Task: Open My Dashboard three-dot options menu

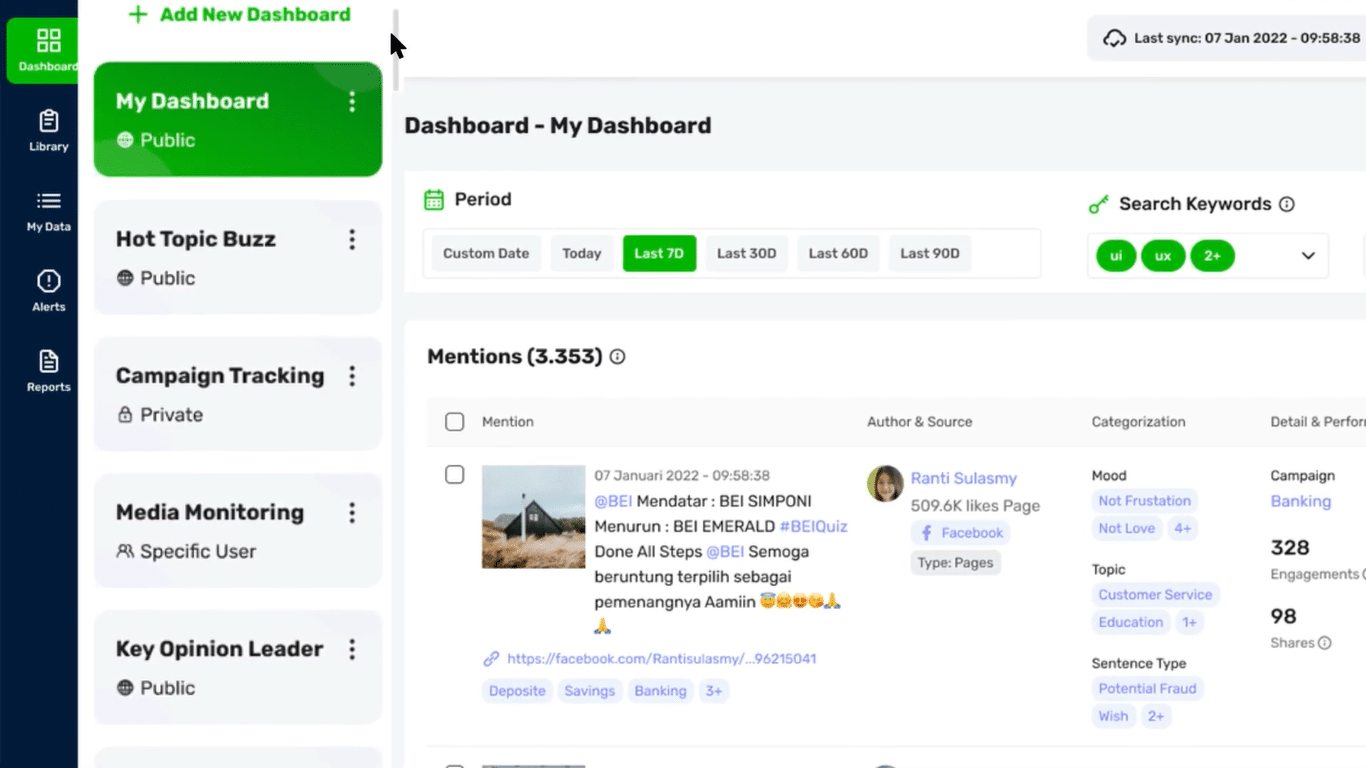Action: 352,102
